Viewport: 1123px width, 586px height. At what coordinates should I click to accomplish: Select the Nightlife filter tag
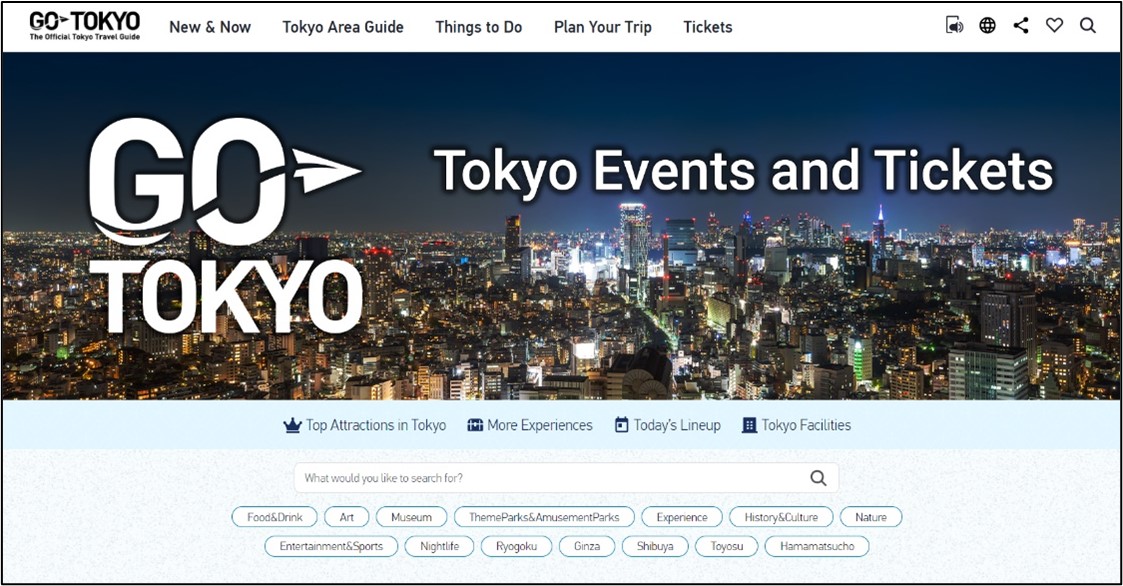(x=440, y=546)
